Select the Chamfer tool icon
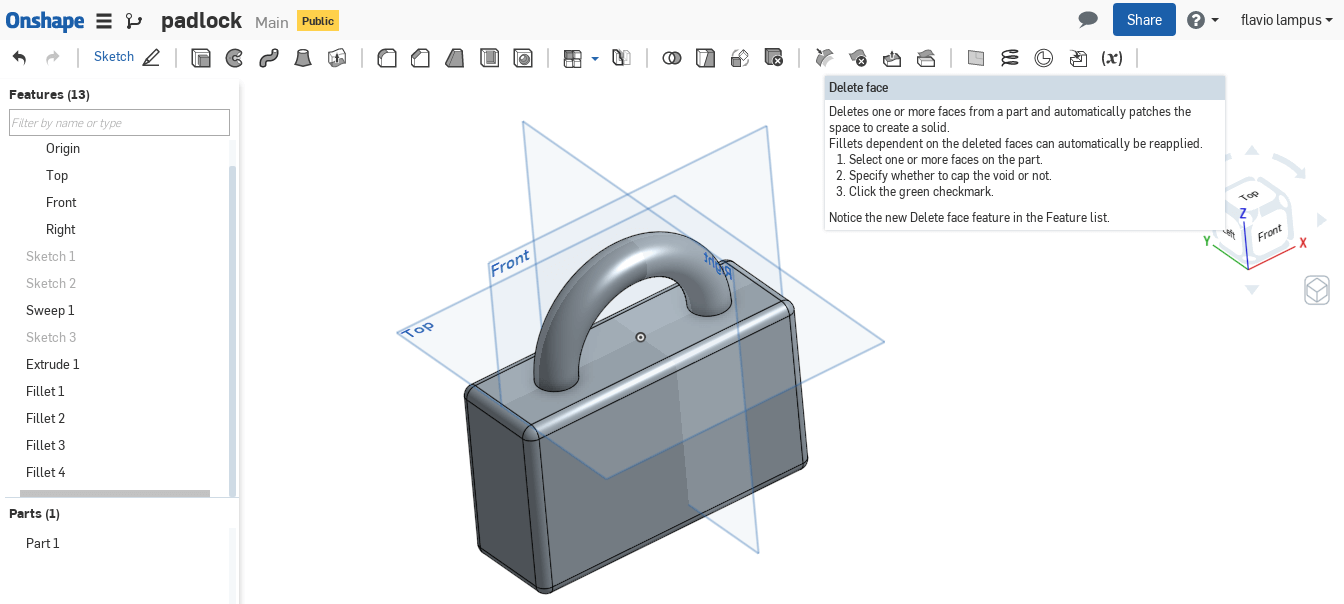Viewport: 1344px width, 604px height. pyautogui.click(x=421, y=58)
